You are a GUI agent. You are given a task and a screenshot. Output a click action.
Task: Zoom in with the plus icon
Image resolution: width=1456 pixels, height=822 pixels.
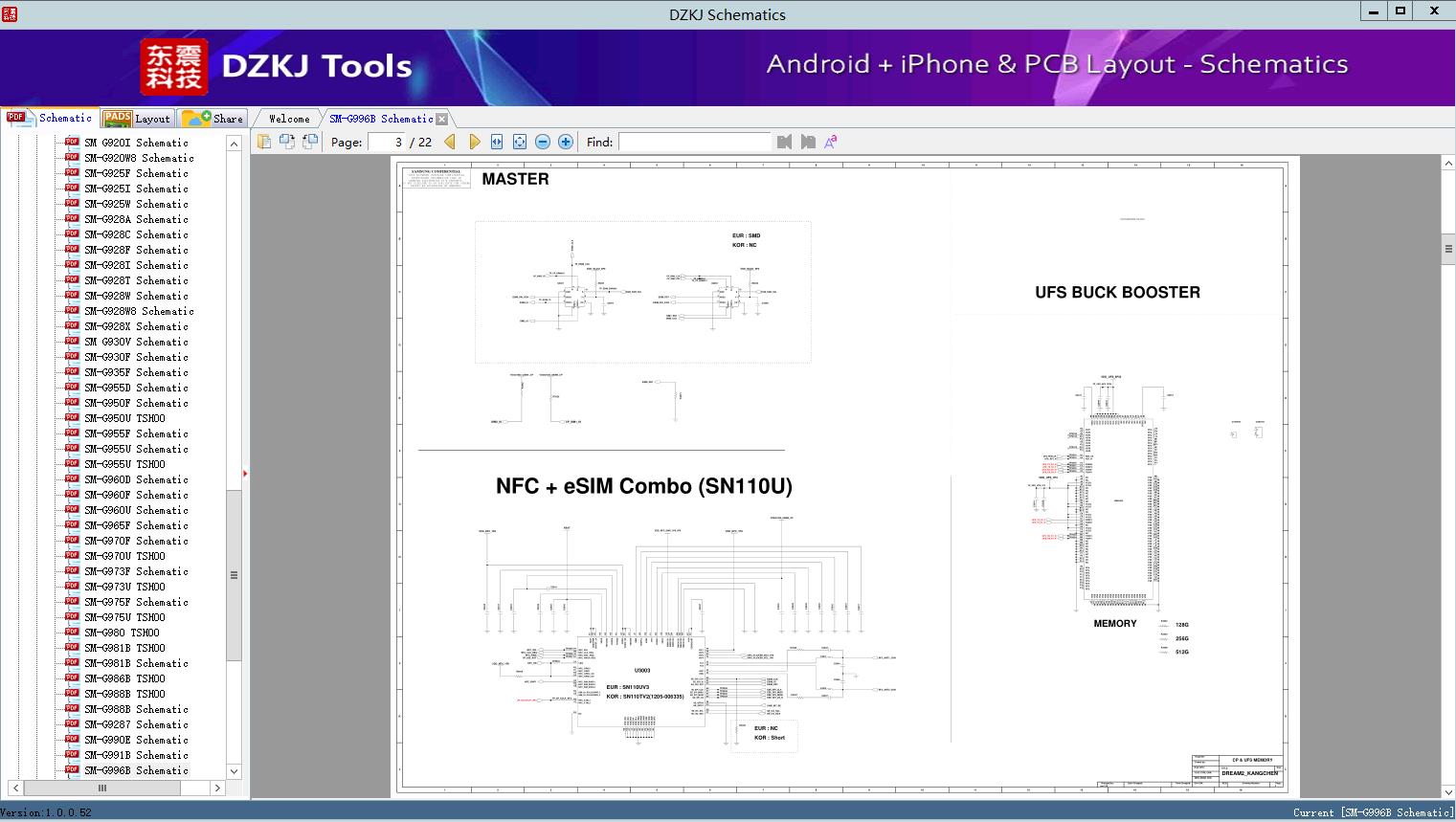click(566, 142)
